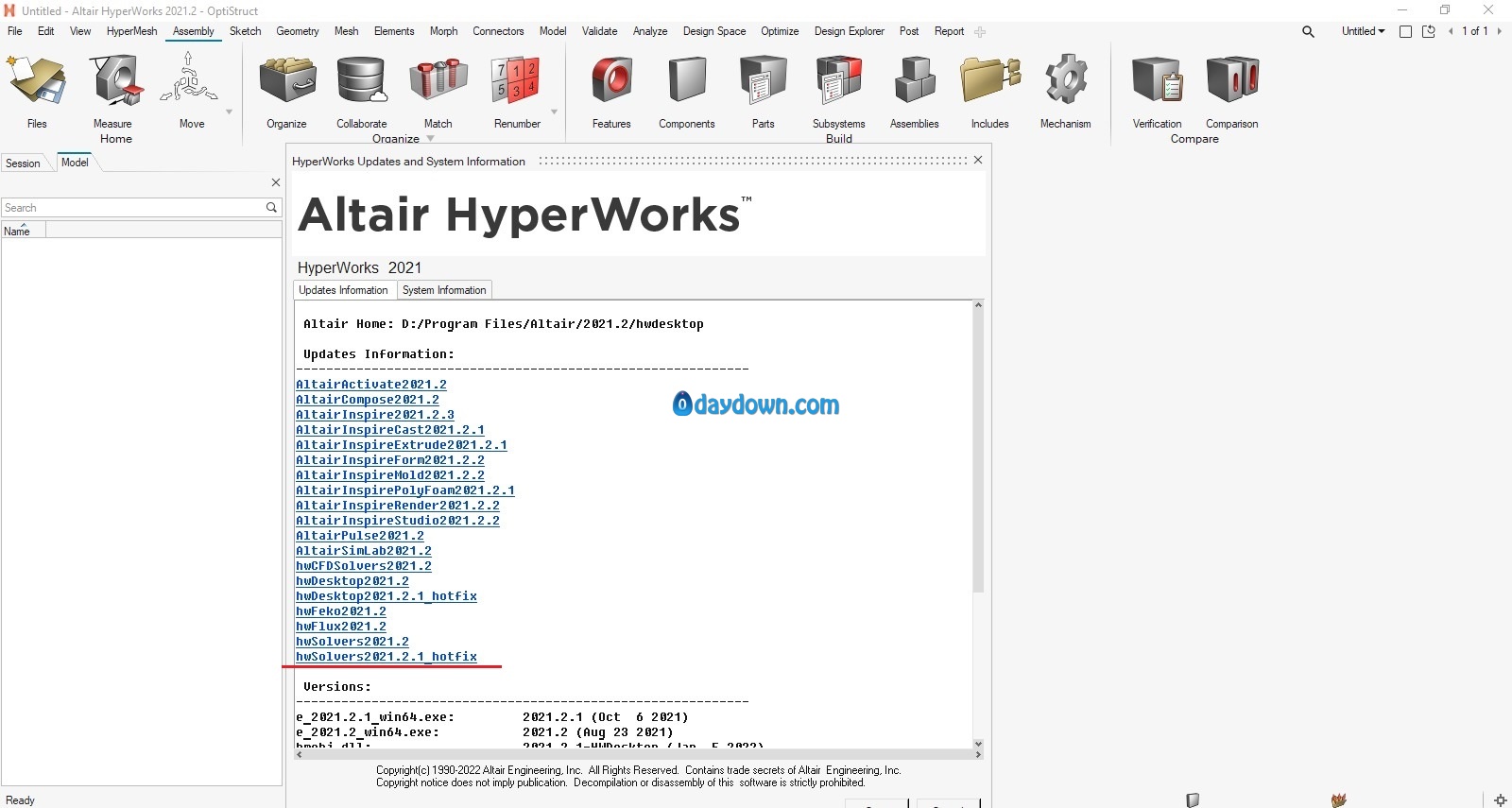Open the AltairSimLab2021.2 link

[364, 551]
